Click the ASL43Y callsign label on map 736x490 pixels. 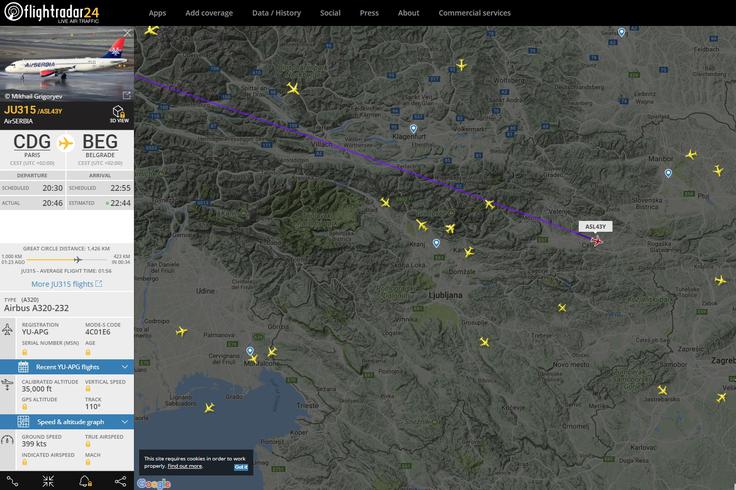[x=595, y=227]
